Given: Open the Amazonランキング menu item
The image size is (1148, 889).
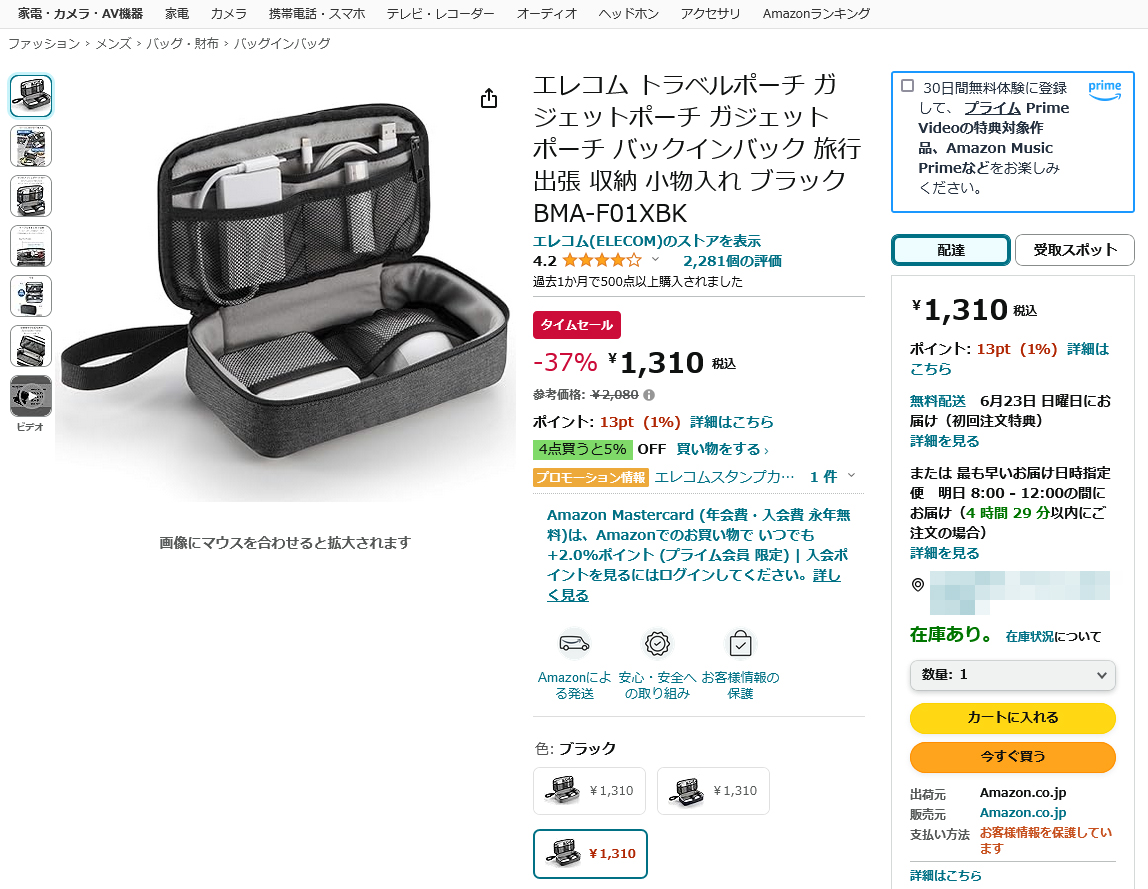Looking at the screenshot, I should click(816, 13).
